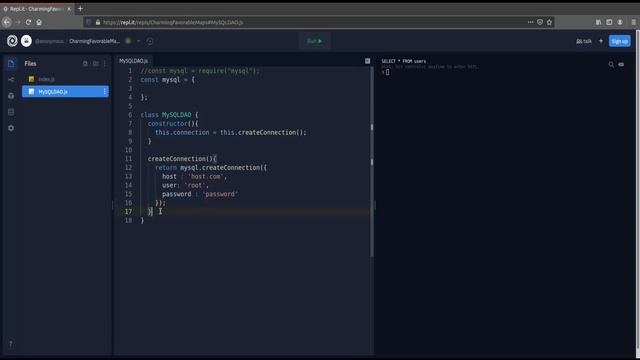Close the Repl.it browser tab

coord(69,9)
